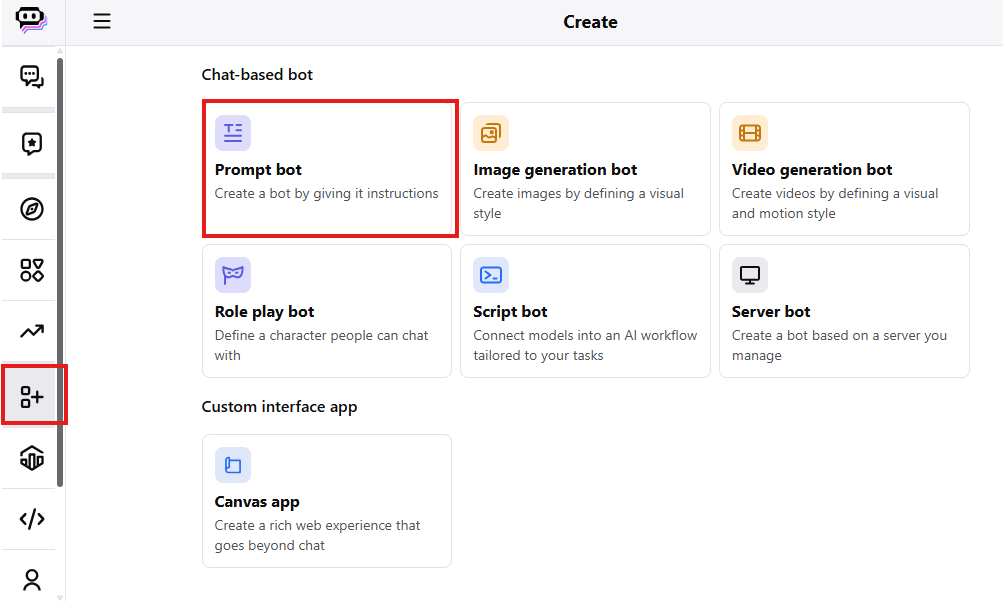1003x601 pixels.
Task: Click the bar chart box sidebar icon
Action: pos(32,458)
